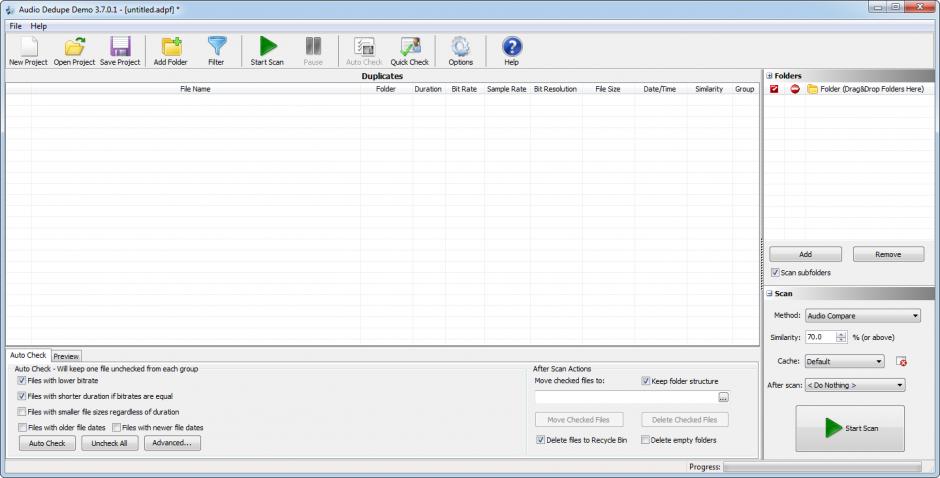Viewport: 940px width, 478px height.
Task: Sort by the Sample Rate column header
Action: 507,89
